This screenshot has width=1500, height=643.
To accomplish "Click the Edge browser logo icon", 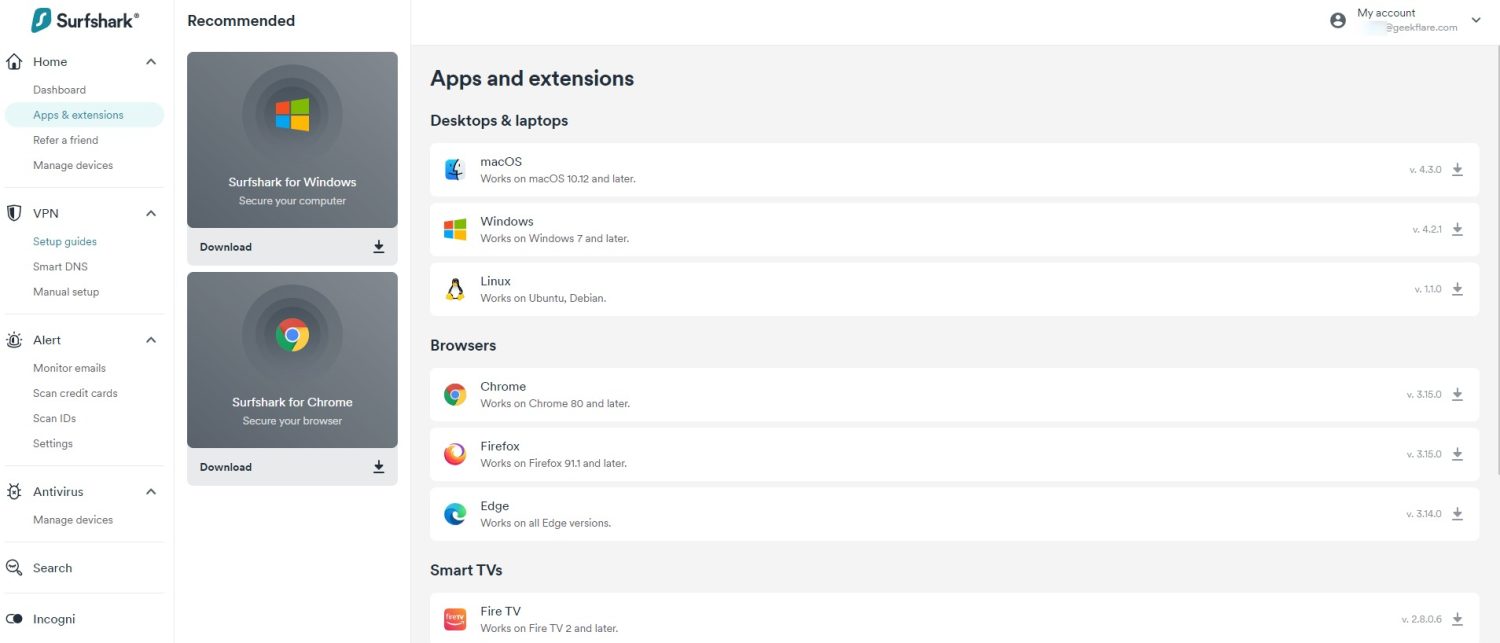I will 455,514.
